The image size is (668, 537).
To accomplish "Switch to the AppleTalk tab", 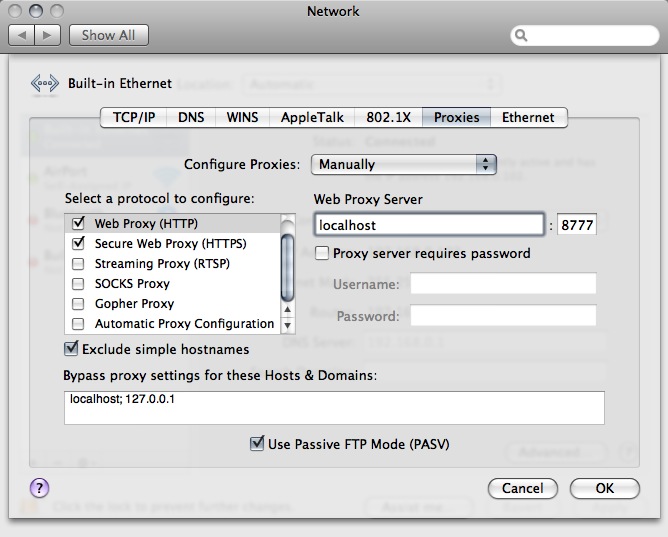I will [x=312, y=118].
